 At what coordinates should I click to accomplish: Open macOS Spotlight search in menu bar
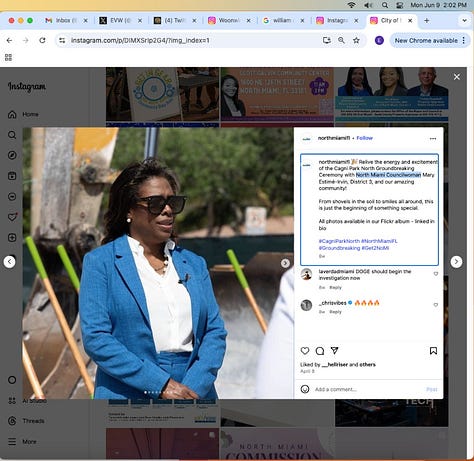pos(385,5)
